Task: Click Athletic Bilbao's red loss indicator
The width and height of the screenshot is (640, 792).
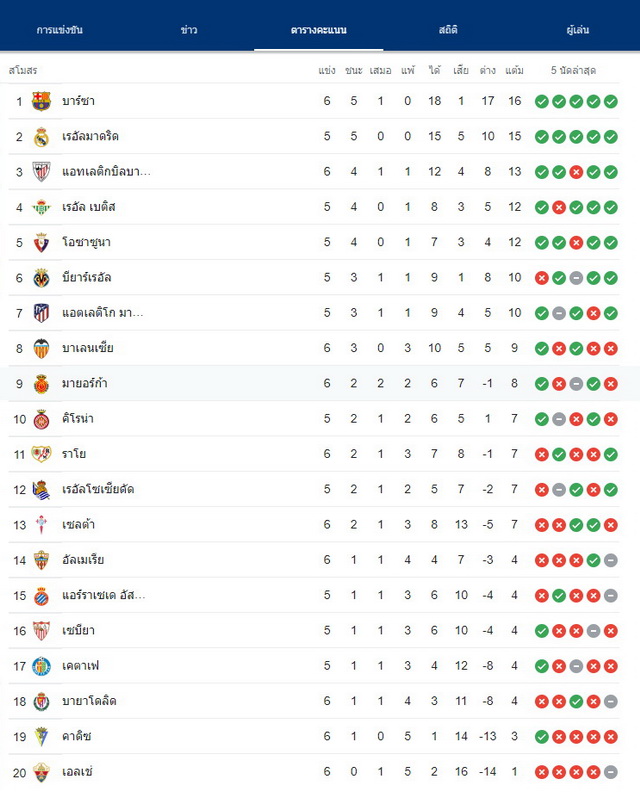Action: coord(576,172)
